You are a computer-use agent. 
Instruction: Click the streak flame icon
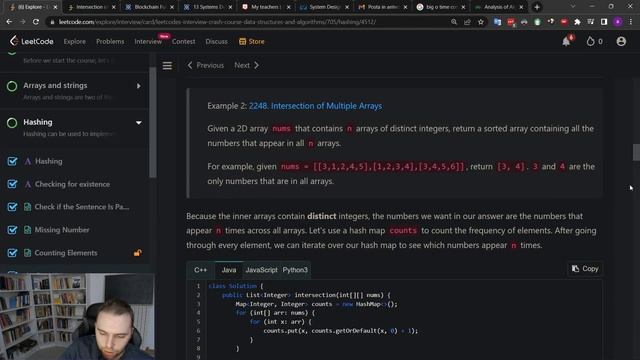pos(590,41)
